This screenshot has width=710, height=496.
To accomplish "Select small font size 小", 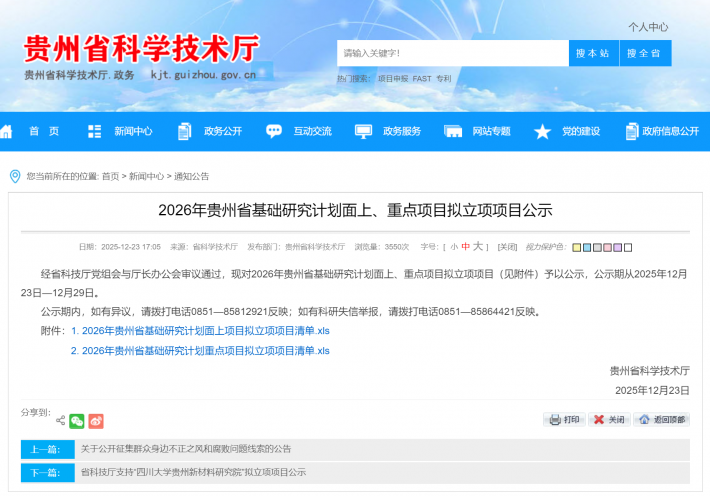I will coord(453,246).
